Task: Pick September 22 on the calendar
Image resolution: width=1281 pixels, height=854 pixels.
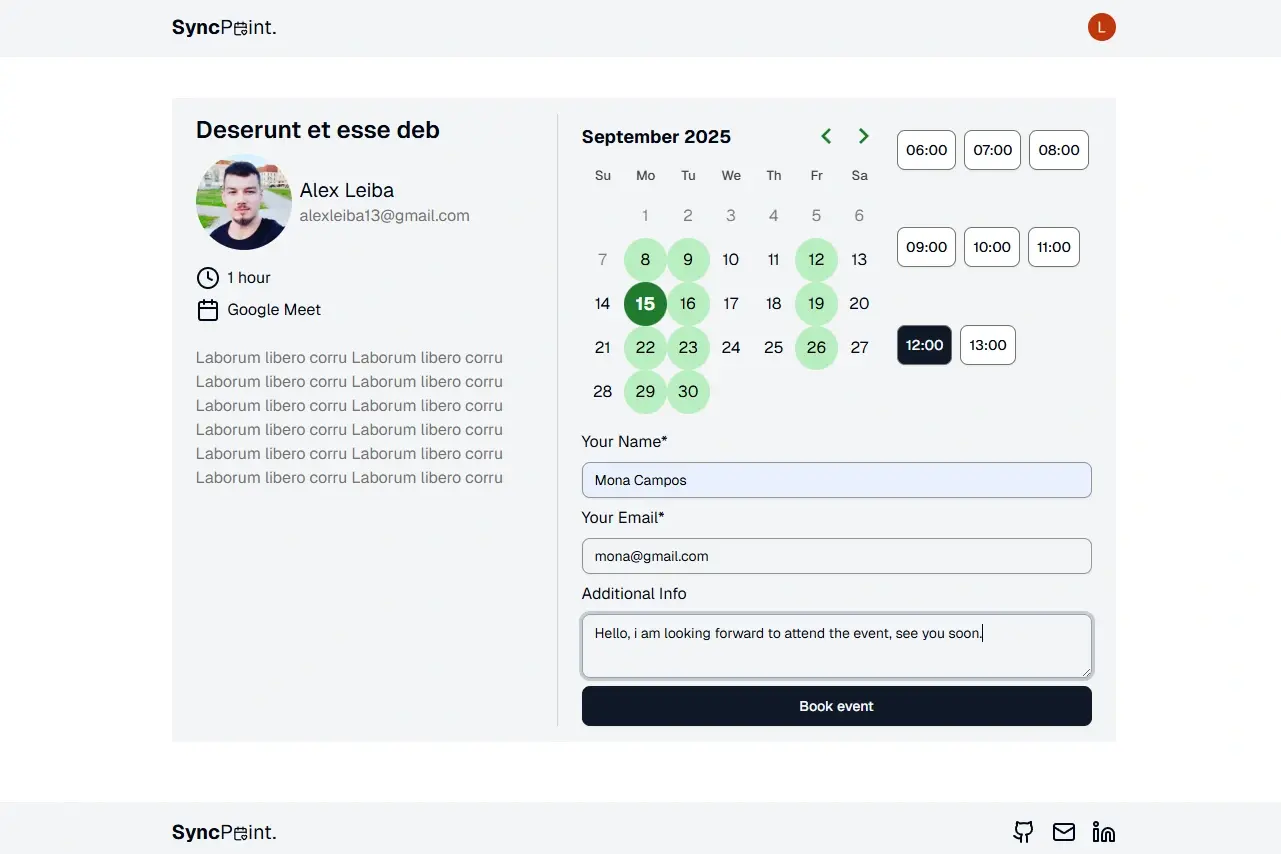Action: pyautogui.click(x=645, y=348)
